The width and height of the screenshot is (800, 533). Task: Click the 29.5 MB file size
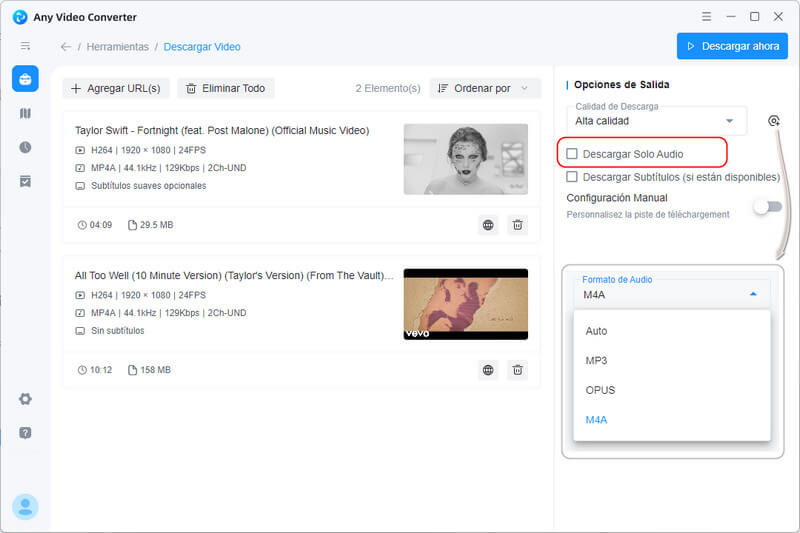(x=157, y=225)
